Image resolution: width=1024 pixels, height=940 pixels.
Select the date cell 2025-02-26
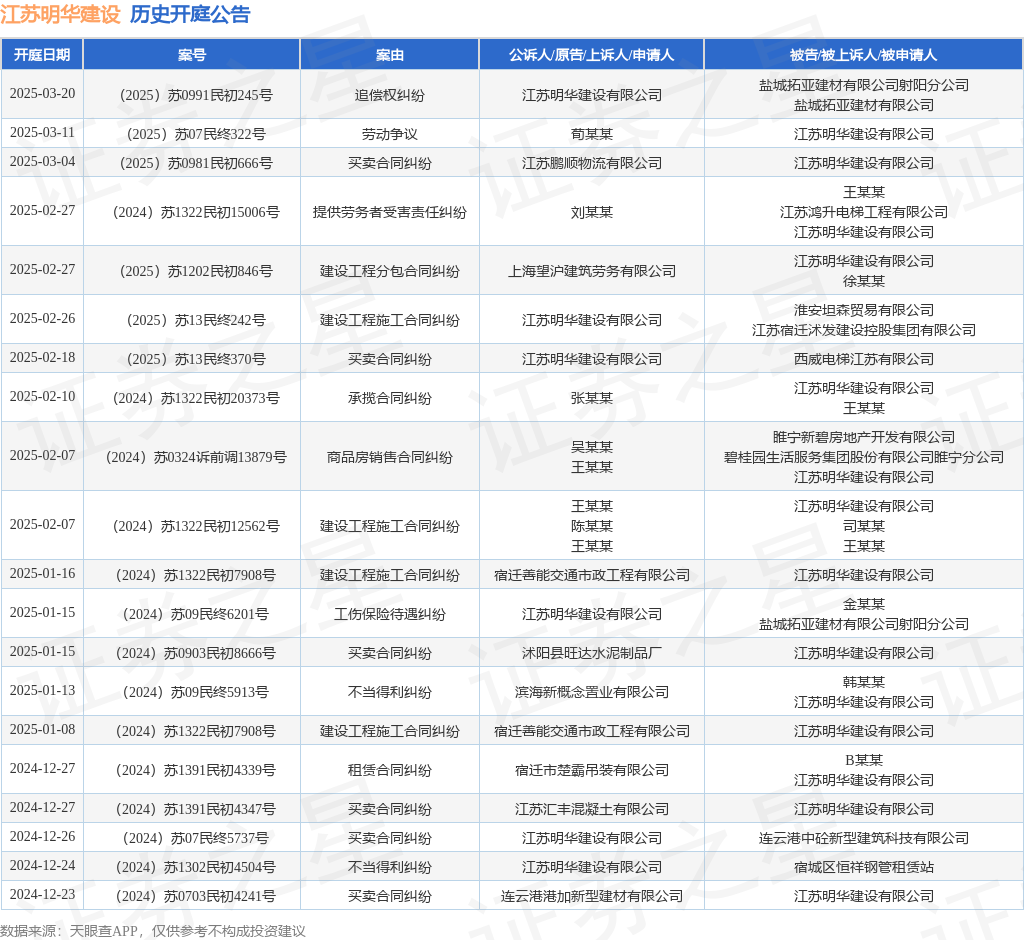tap(42, 318)
